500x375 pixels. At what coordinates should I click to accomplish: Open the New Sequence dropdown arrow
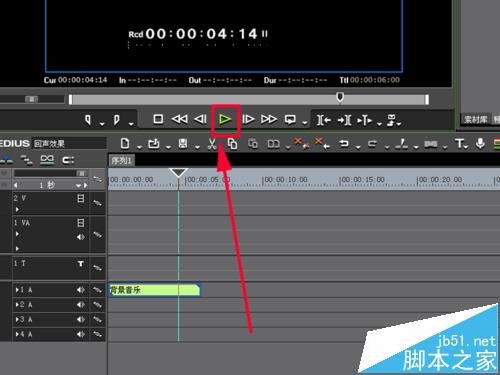[139, 147]
